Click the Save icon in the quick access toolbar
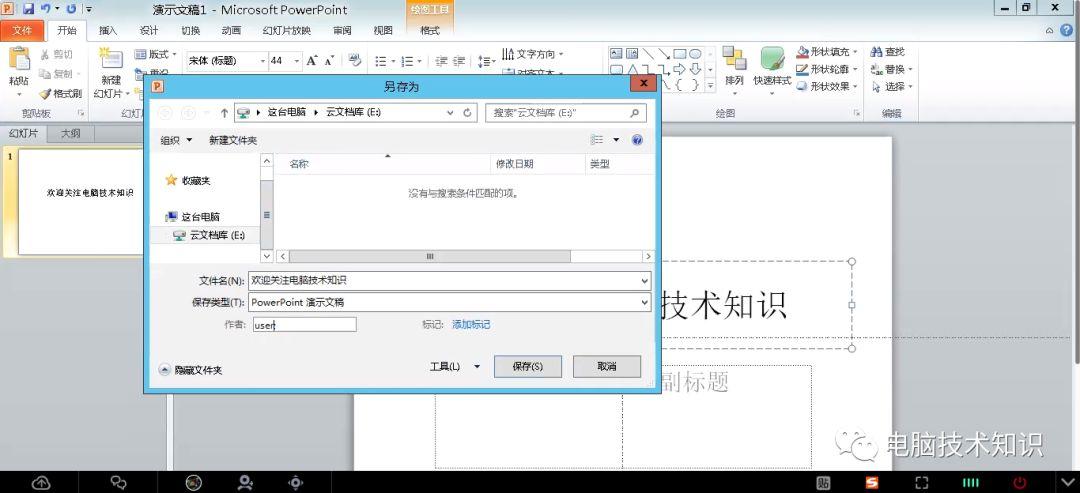The width and height of the screenshot is (1080, 493). (28, 9)
